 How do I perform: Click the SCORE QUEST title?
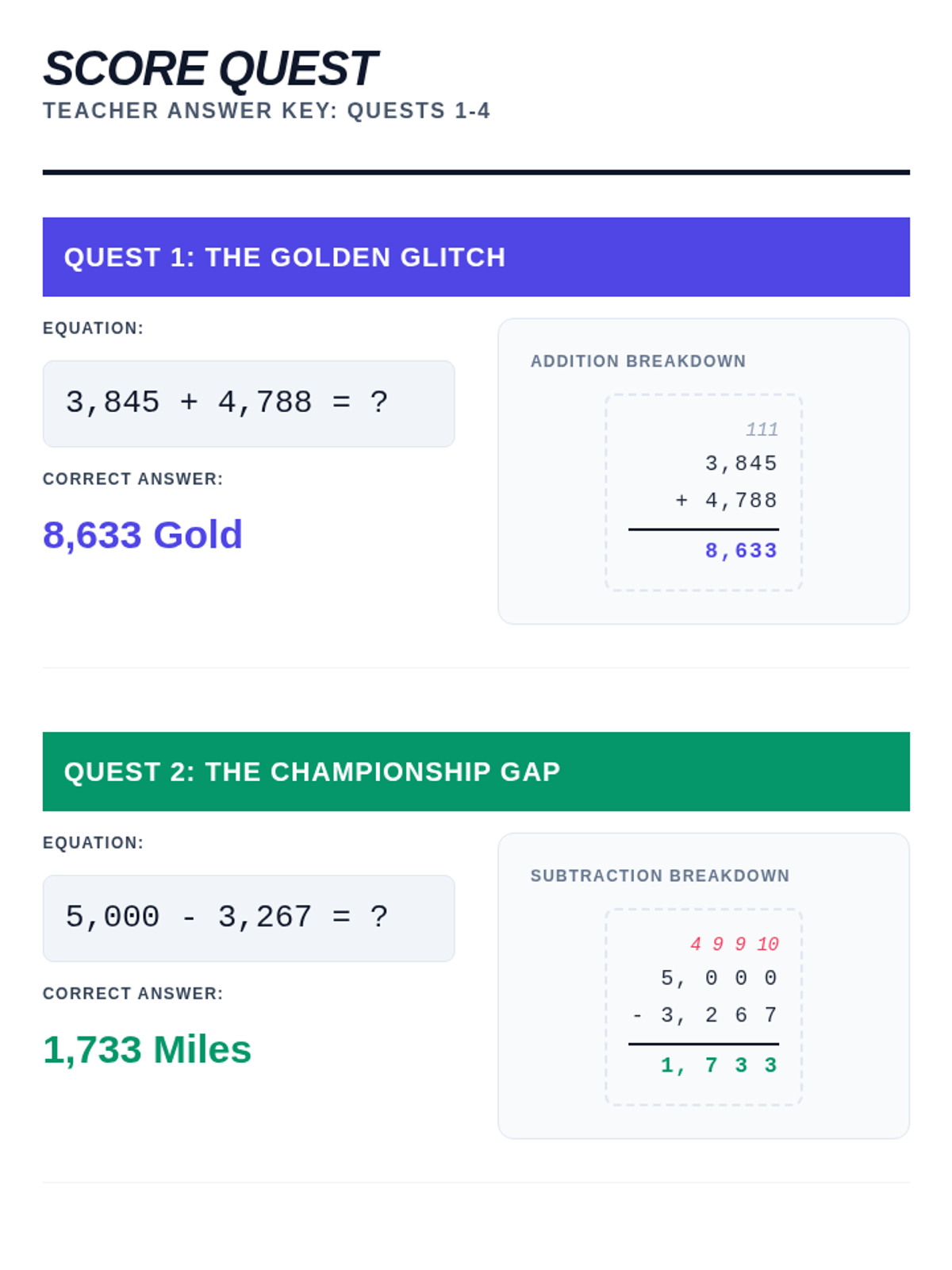tap(209, 68)
